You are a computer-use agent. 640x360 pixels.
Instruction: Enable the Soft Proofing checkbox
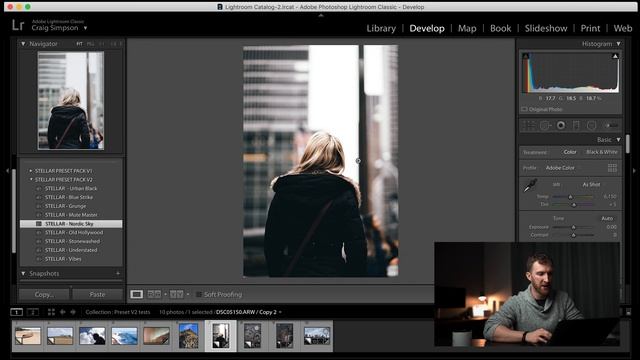coord(199,294)
